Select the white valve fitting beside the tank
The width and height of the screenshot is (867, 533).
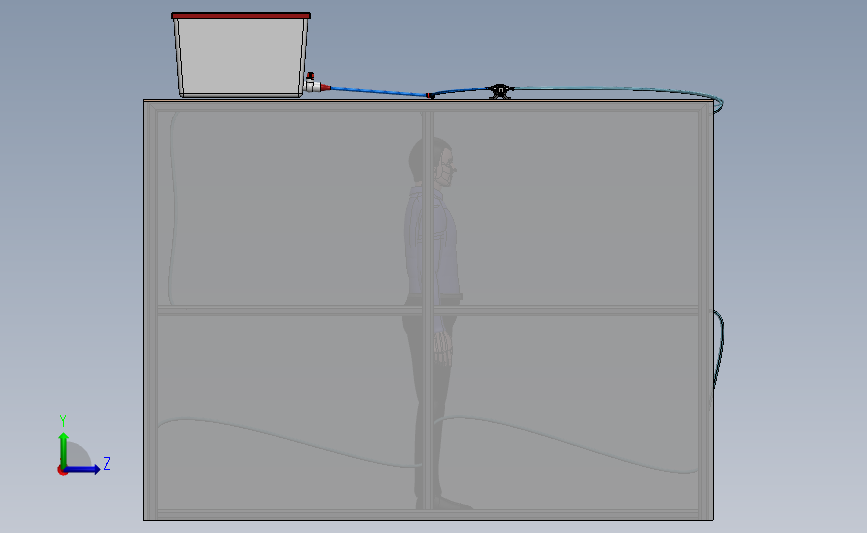tap(312, 85)
